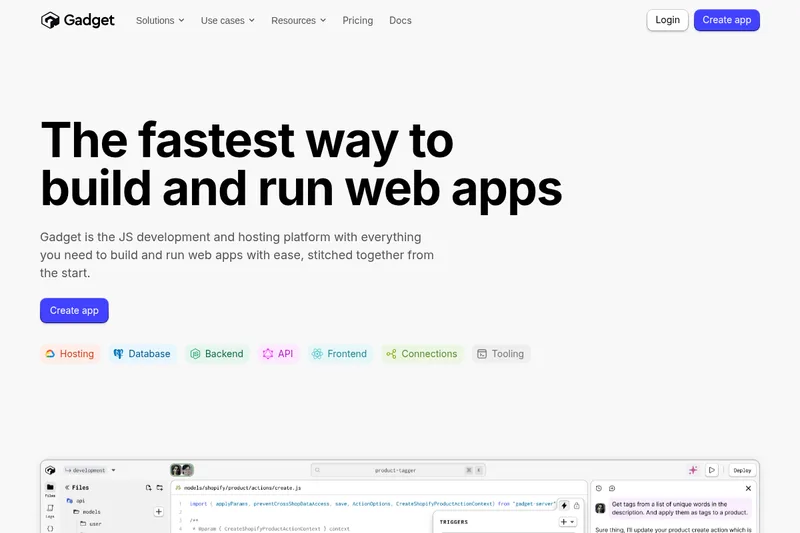Select the Tooling feature pill
This screenshot has height=533, width=800.
(501, 353)
